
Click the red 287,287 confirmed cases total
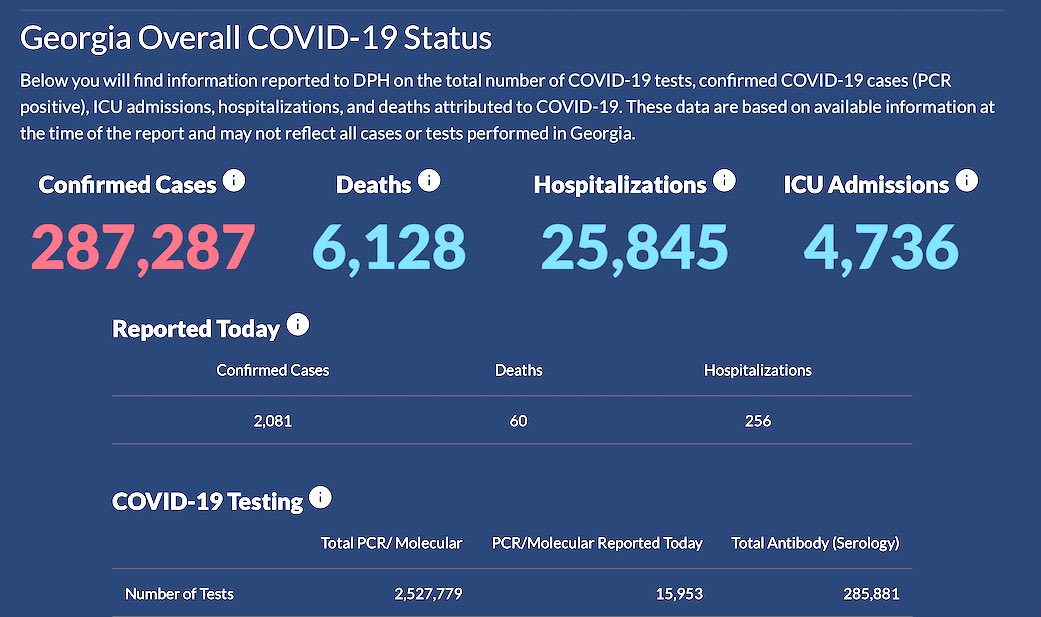(x=143, y=248)
